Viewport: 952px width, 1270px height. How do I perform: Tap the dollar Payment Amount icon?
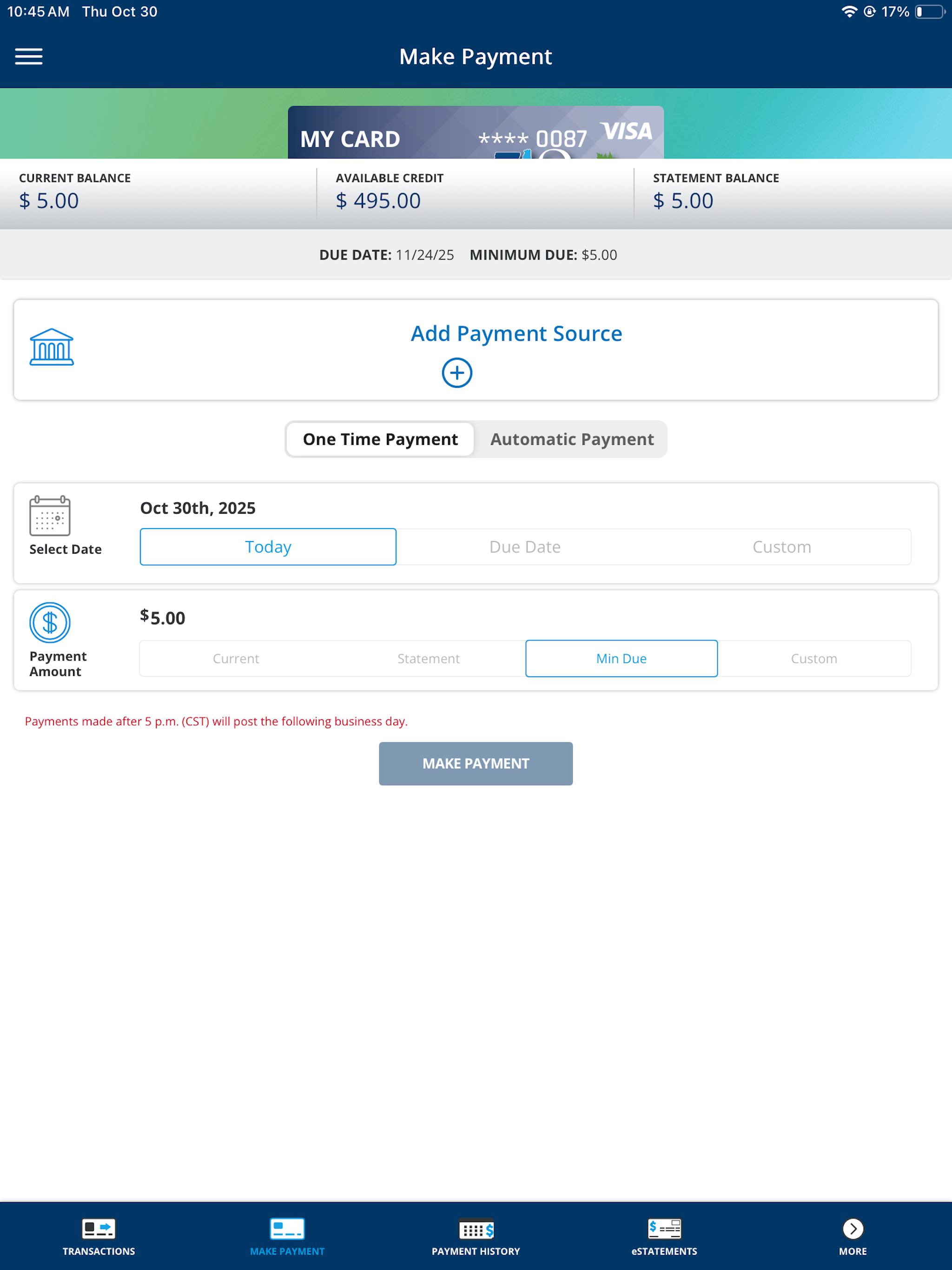click(50, 622)
